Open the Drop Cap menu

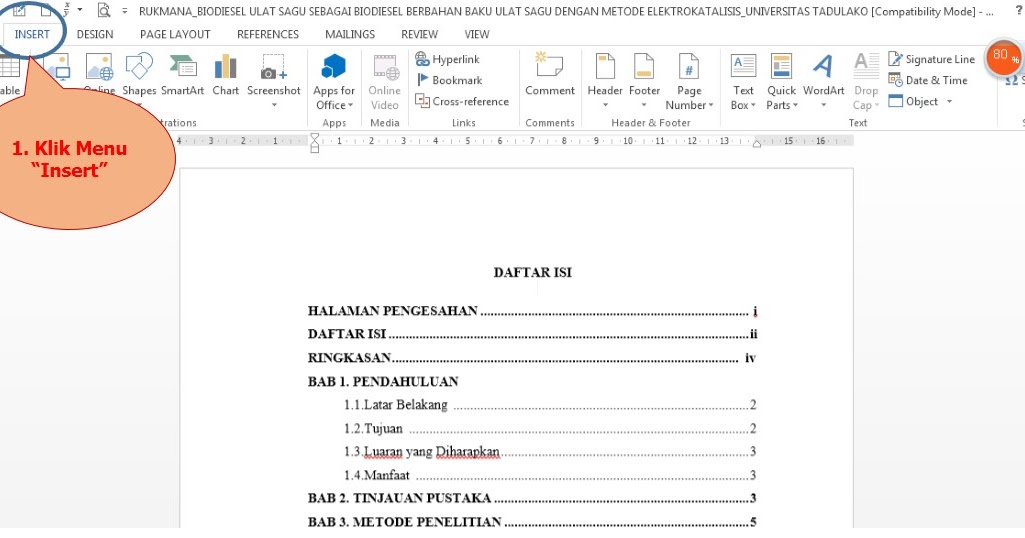866,82
